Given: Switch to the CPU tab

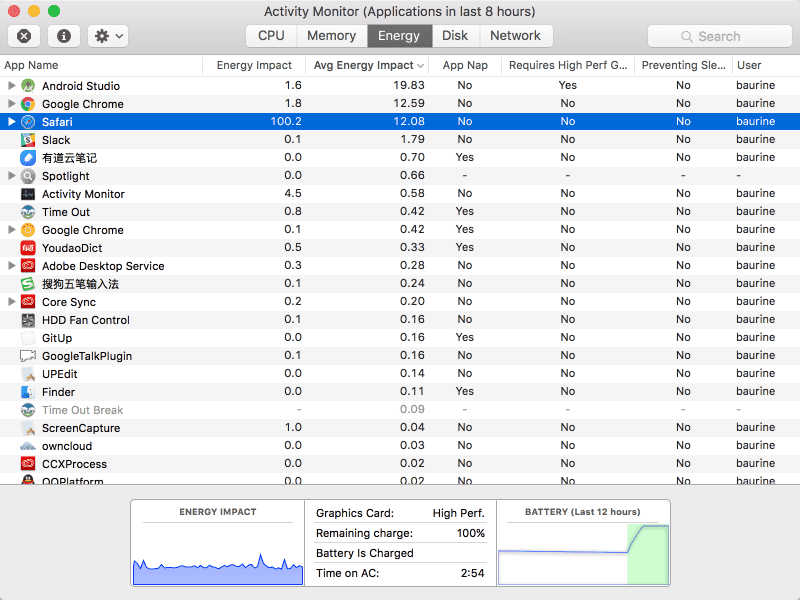Looking at the screenshot, I should (x=271, y=36).
